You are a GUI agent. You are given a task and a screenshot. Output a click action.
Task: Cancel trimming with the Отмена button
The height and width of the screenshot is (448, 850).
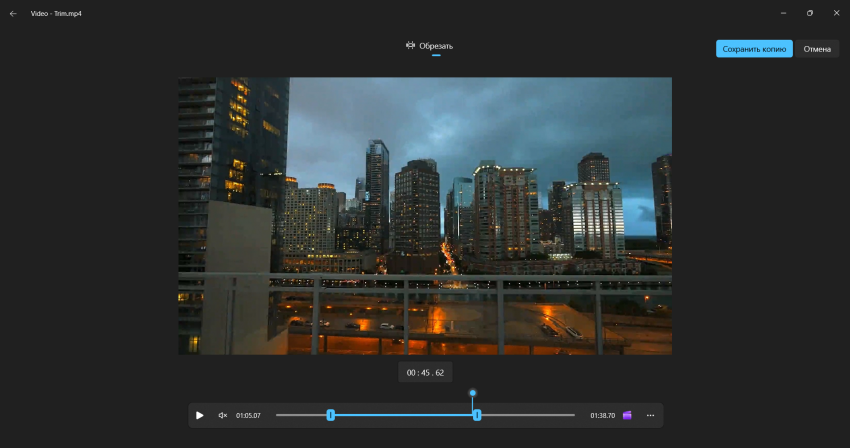817,49
